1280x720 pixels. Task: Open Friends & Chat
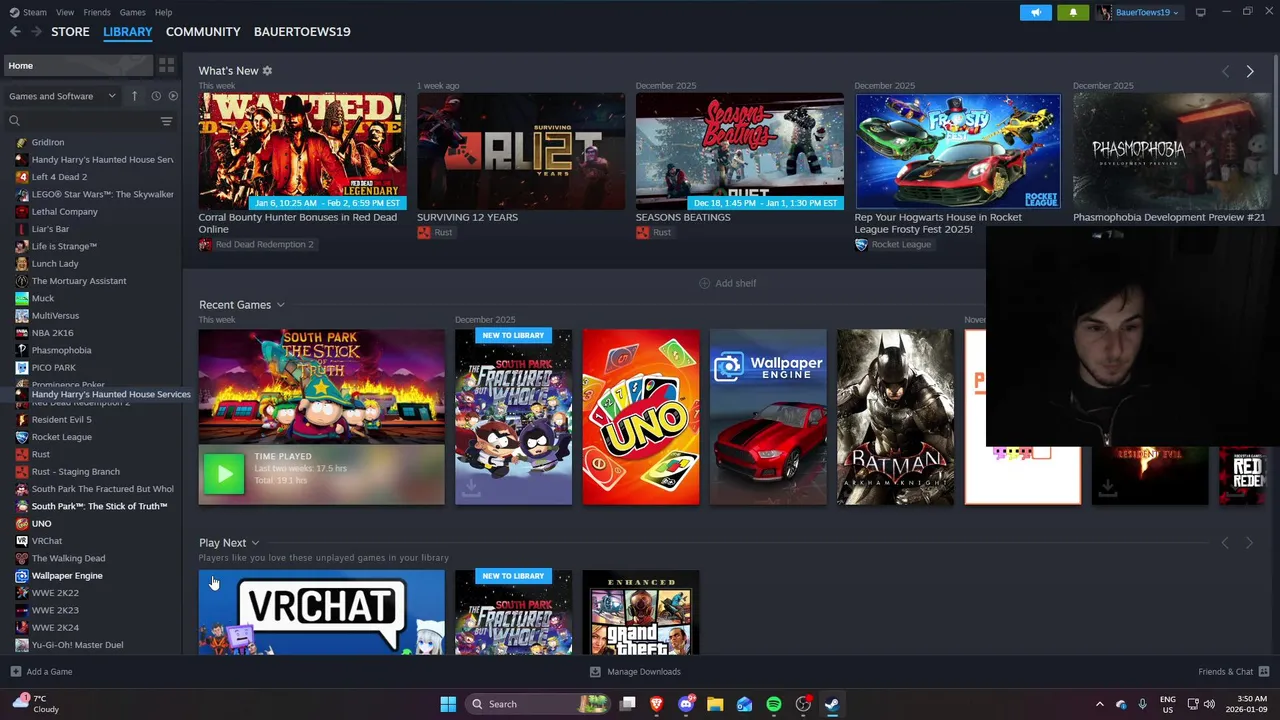coord(1234,672)
